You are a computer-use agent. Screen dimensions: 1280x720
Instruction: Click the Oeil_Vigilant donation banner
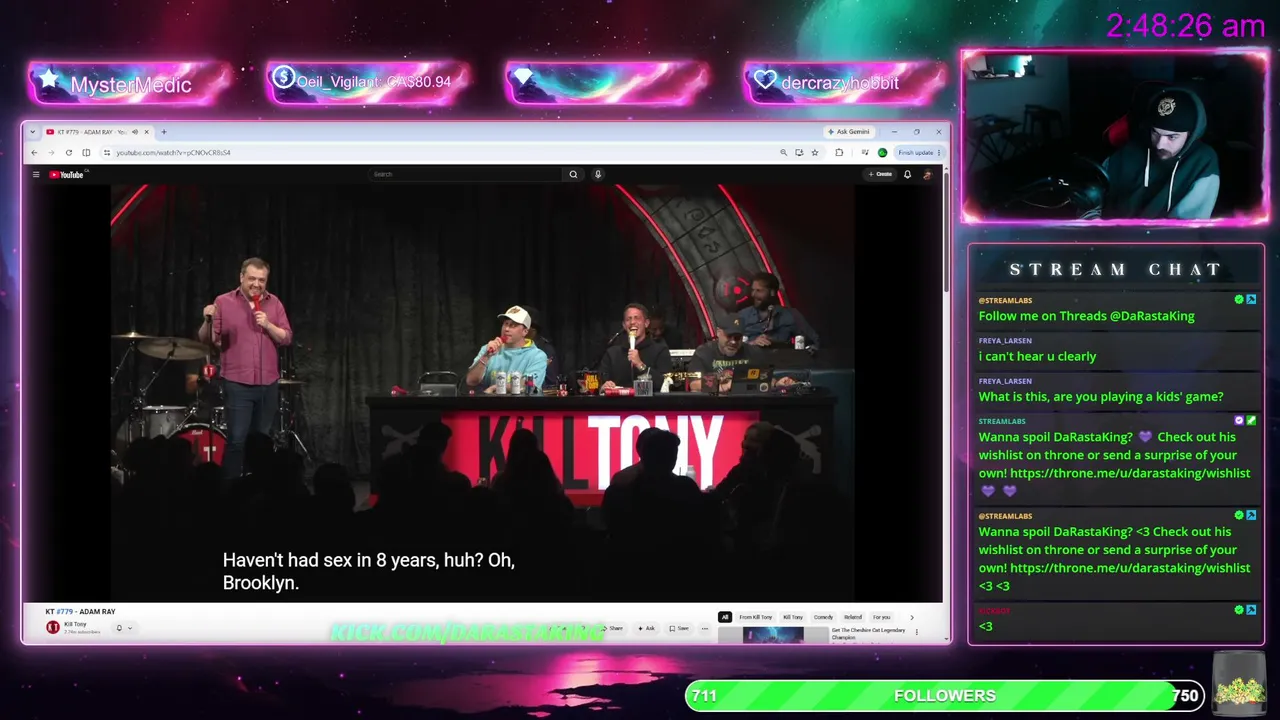(x=368, y=82)
